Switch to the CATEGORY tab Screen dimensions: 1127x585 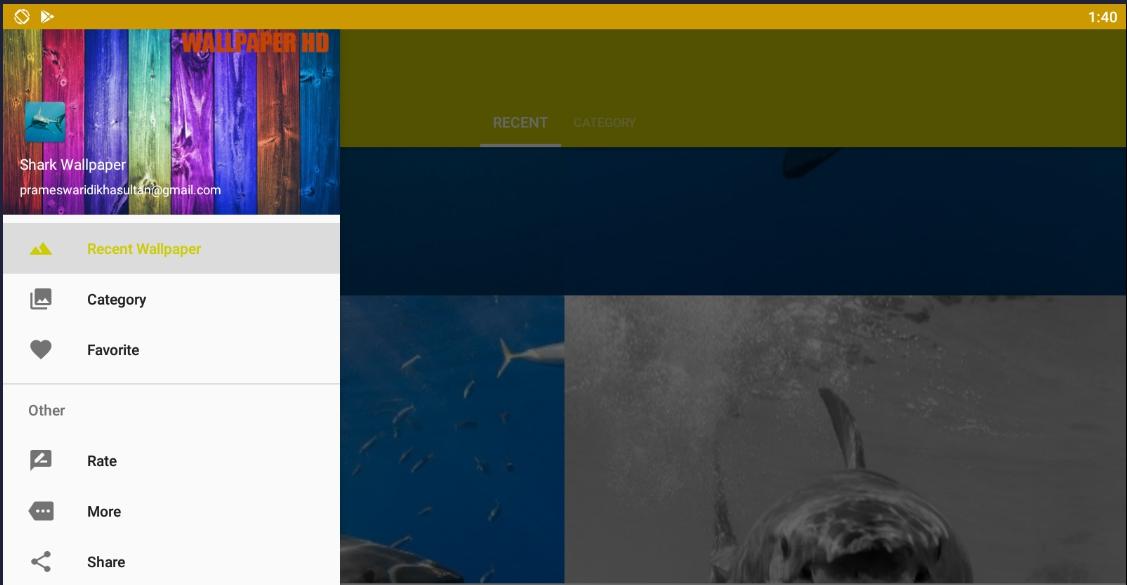(x=604, y=123)
